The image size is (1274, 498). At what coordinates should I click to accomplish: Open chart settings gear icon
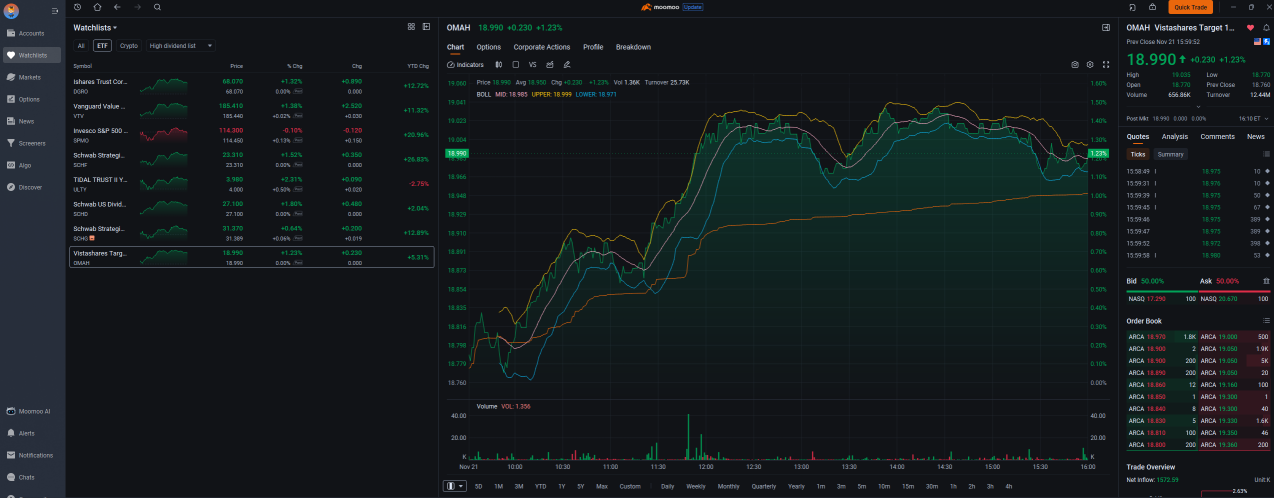click(1090, 64)
